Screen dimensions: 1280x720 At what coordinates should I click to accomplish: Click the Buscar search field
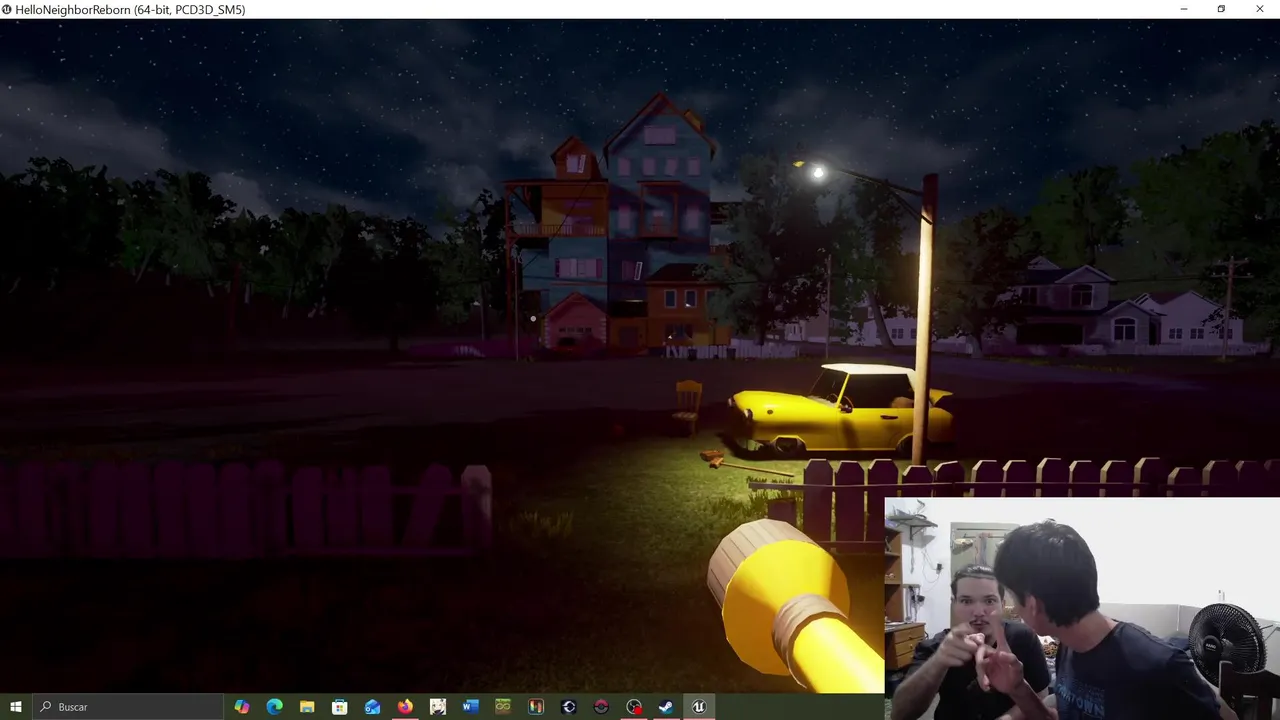click(127, 707)
